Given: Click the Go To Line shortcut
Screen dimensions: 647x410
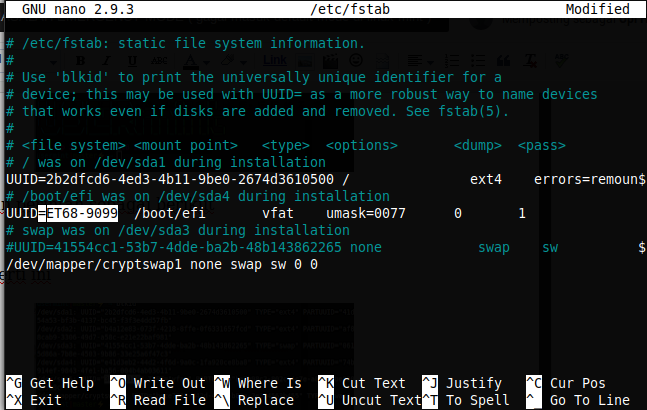Looking at the screenshot, I should (x=578, y=400).
